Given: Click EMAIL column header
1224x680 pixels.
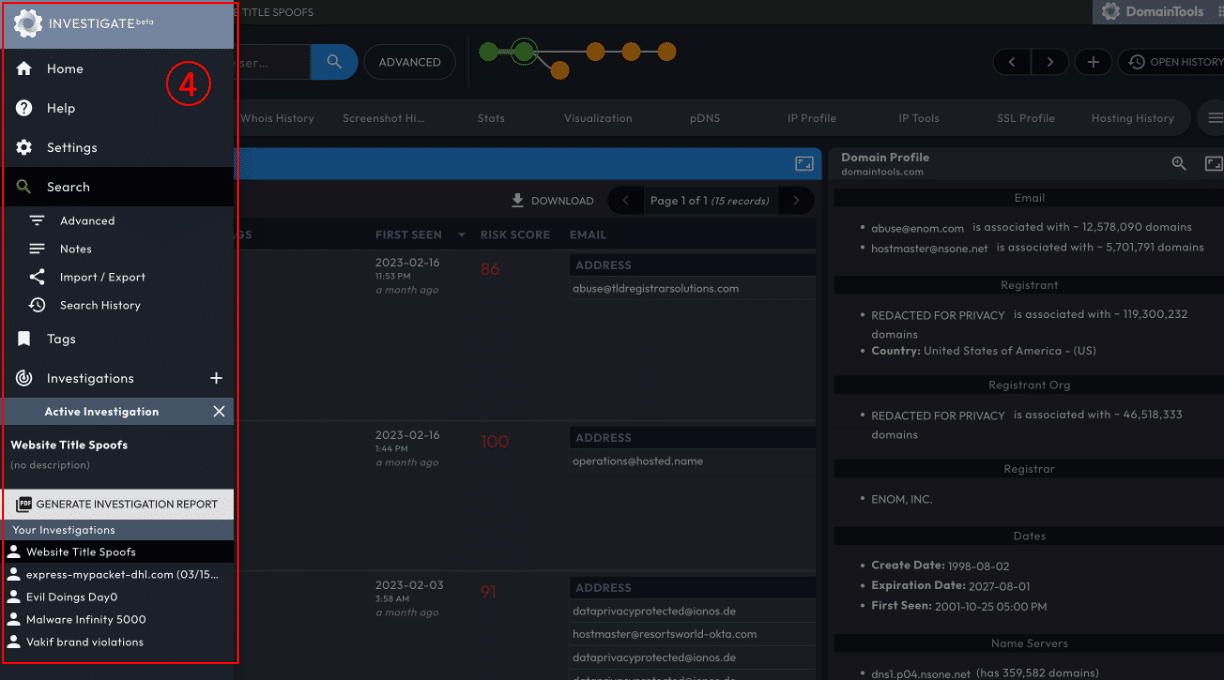Looking at the screenshot, I should 588,235.
